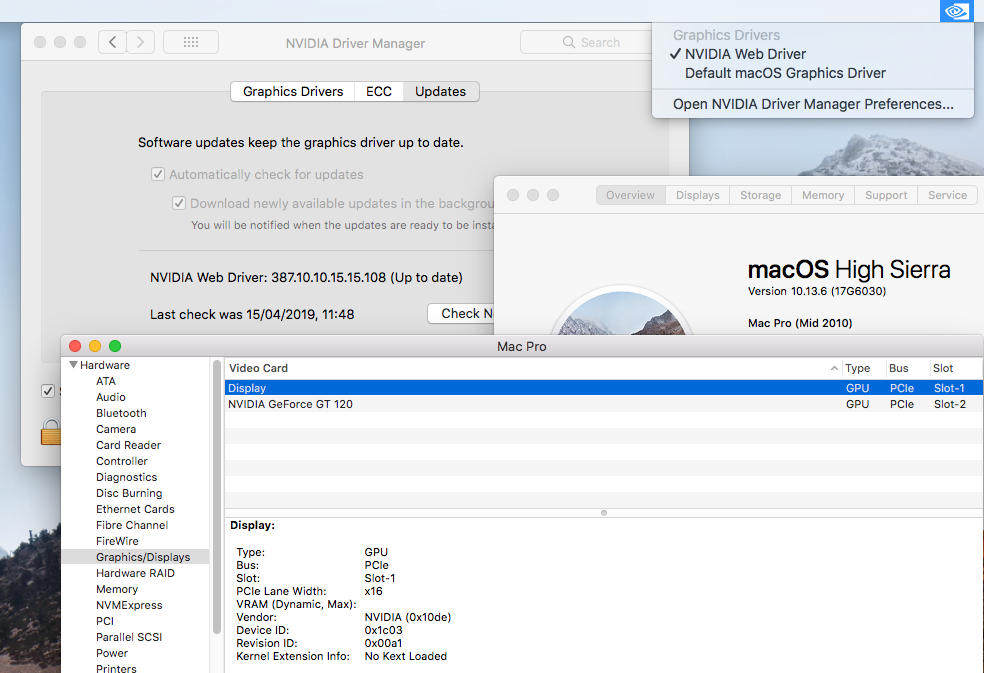Image resolution: width=984 pixels, height=673 pixels.
Task: Click the Device ID value 0x1c03
Action: 383,630
